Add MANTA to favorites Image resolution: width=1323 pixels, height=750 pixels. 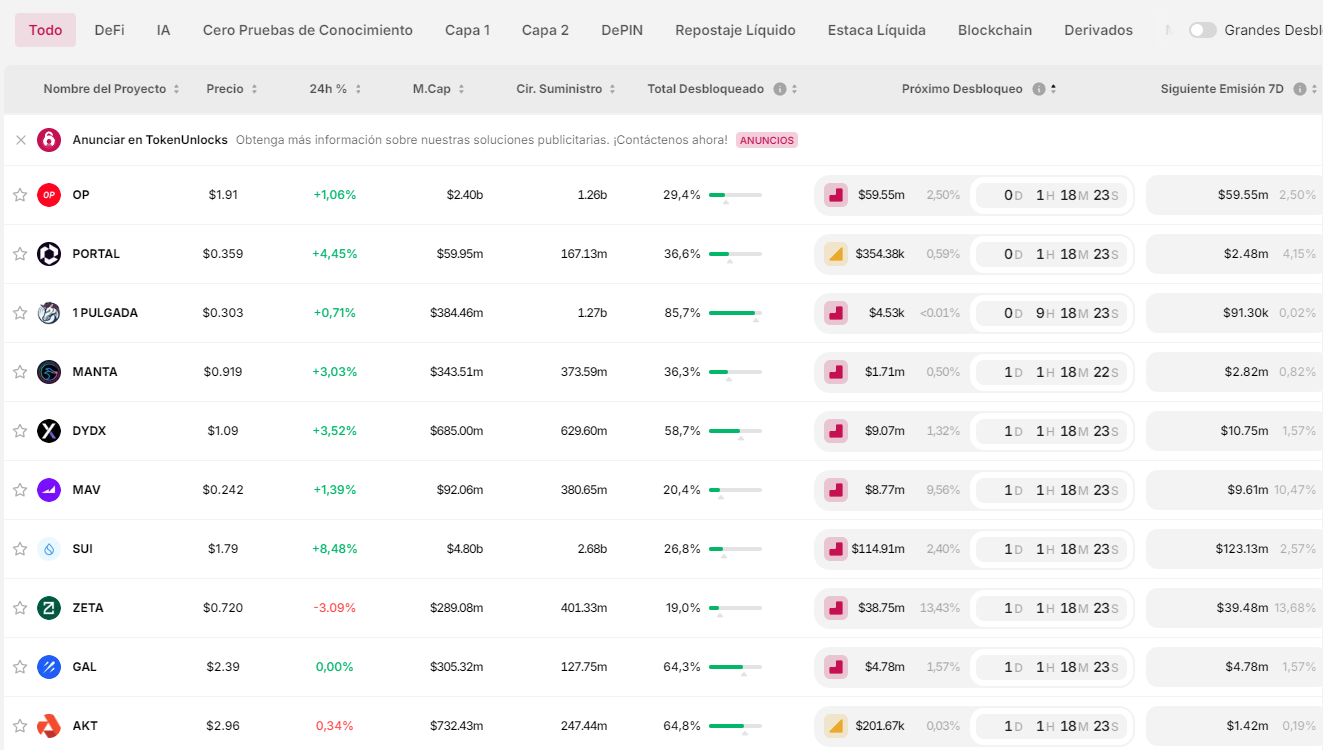click(20, 372)
